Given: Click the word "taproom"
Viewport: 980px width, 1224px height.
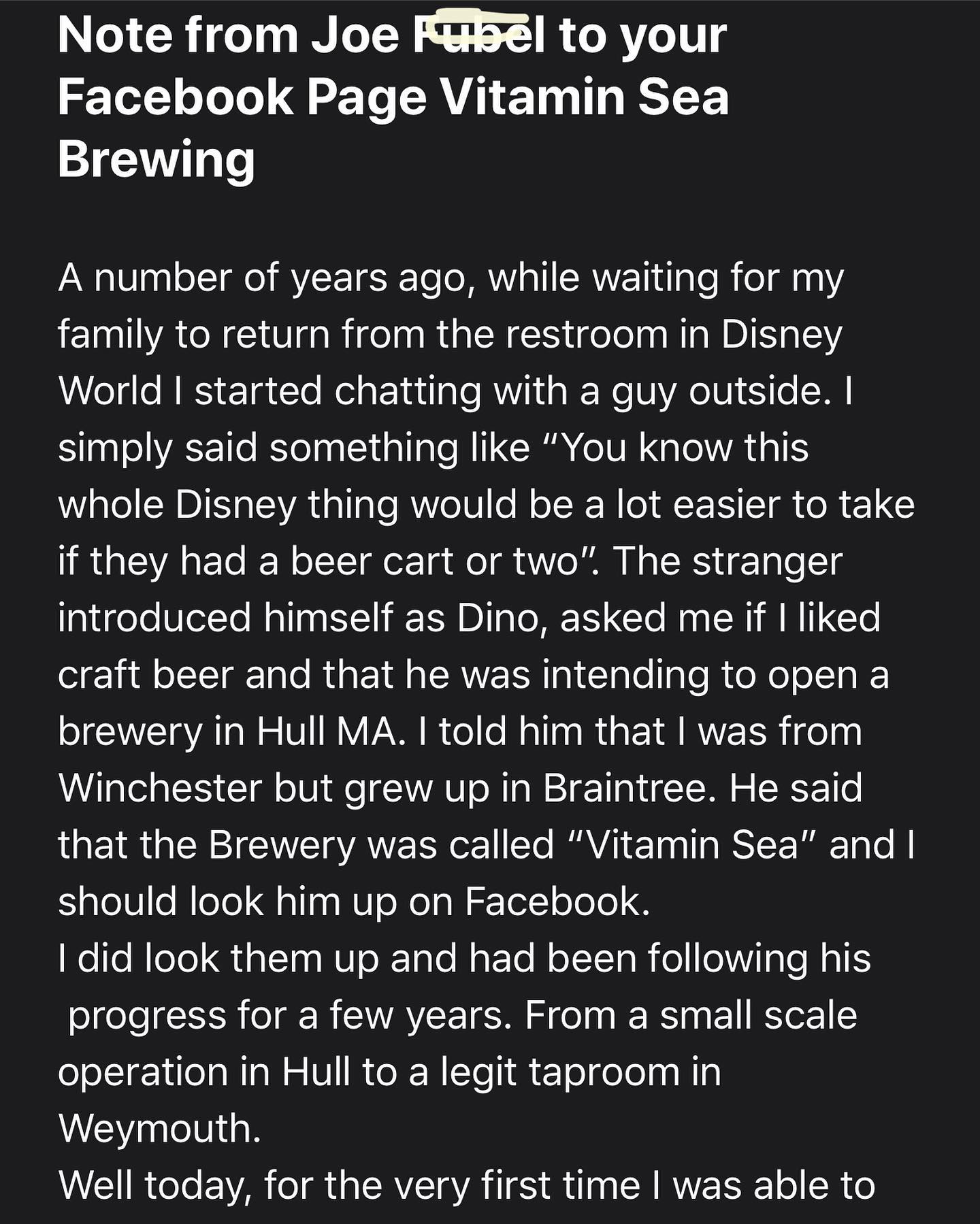Looking at the screenshot, I should pos(604,1072).
